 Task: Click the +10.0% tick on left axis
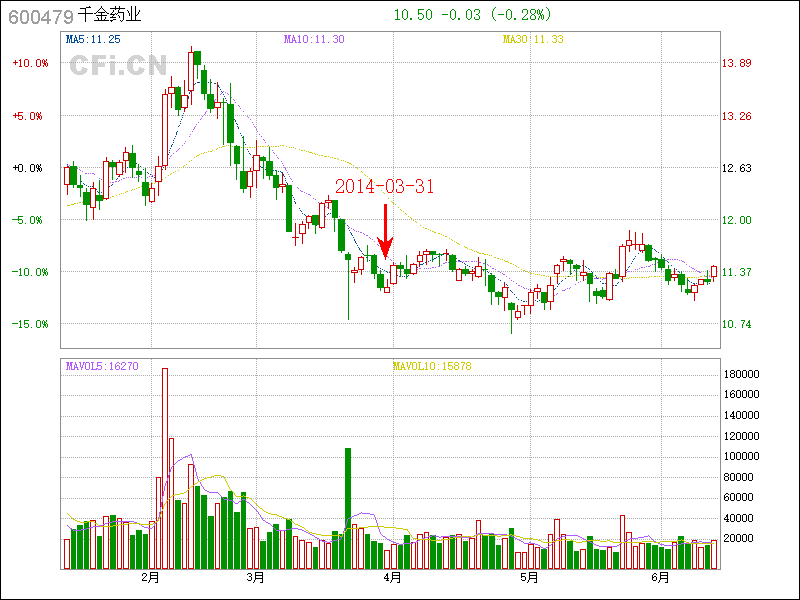tap(30, 63)
